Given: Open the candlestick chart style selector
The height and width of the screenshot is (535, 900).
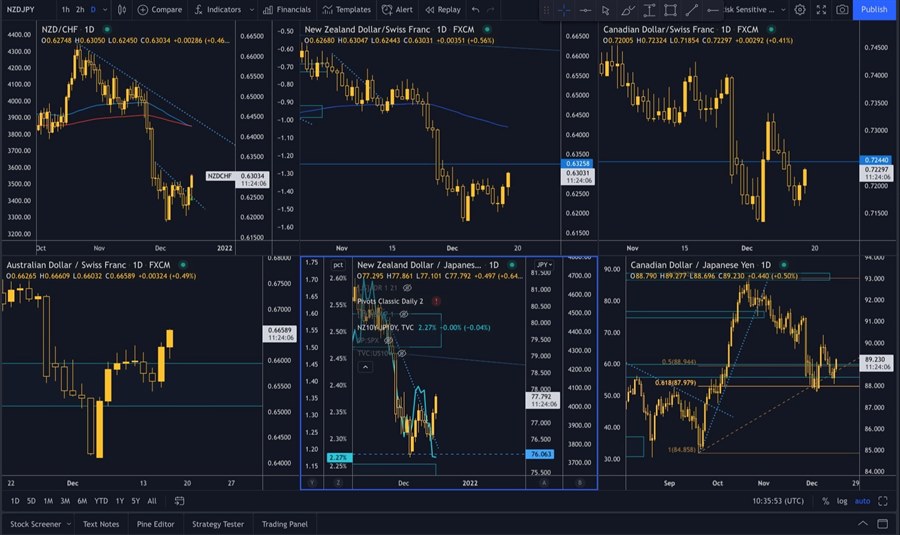Looking at the screenshot, I should [x=125, y=9].
